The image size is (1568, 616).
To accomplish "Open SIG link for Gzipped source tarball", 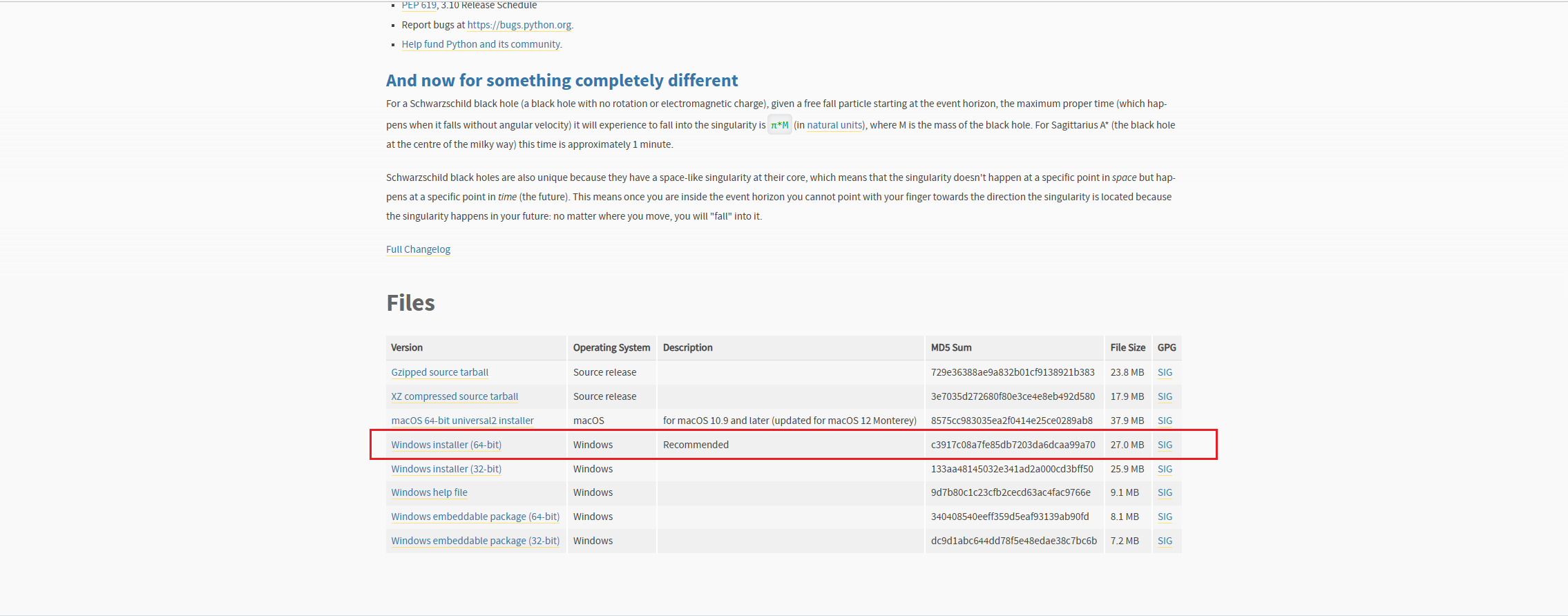I will point(1165,372).
